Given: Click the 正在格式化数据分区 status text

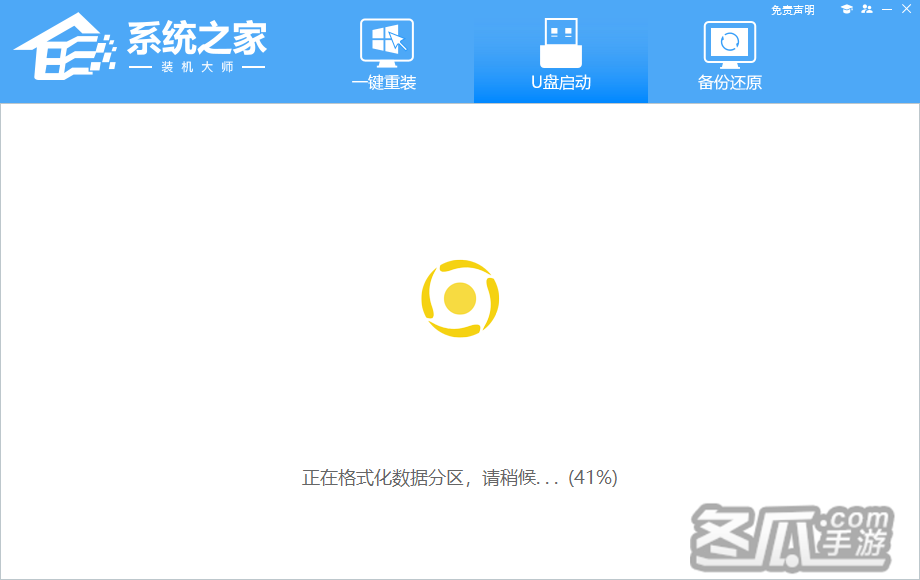Looking at the screenshot, I should click(384, 478).
